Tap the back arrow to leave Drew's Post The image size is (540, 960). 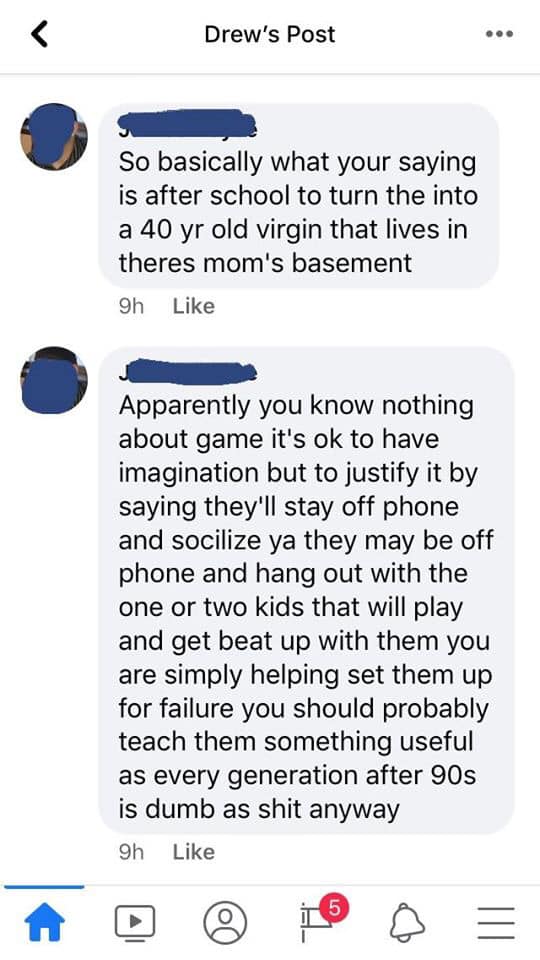pos(39,35)
